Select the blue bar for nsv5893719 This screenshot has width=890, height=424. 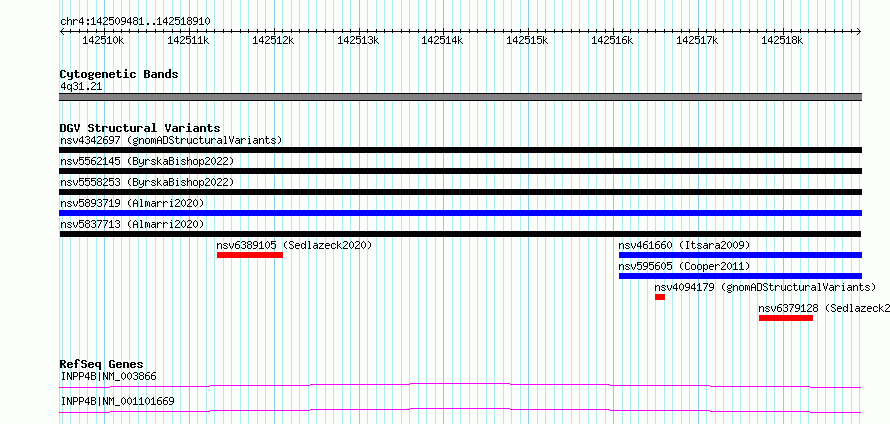460,213
